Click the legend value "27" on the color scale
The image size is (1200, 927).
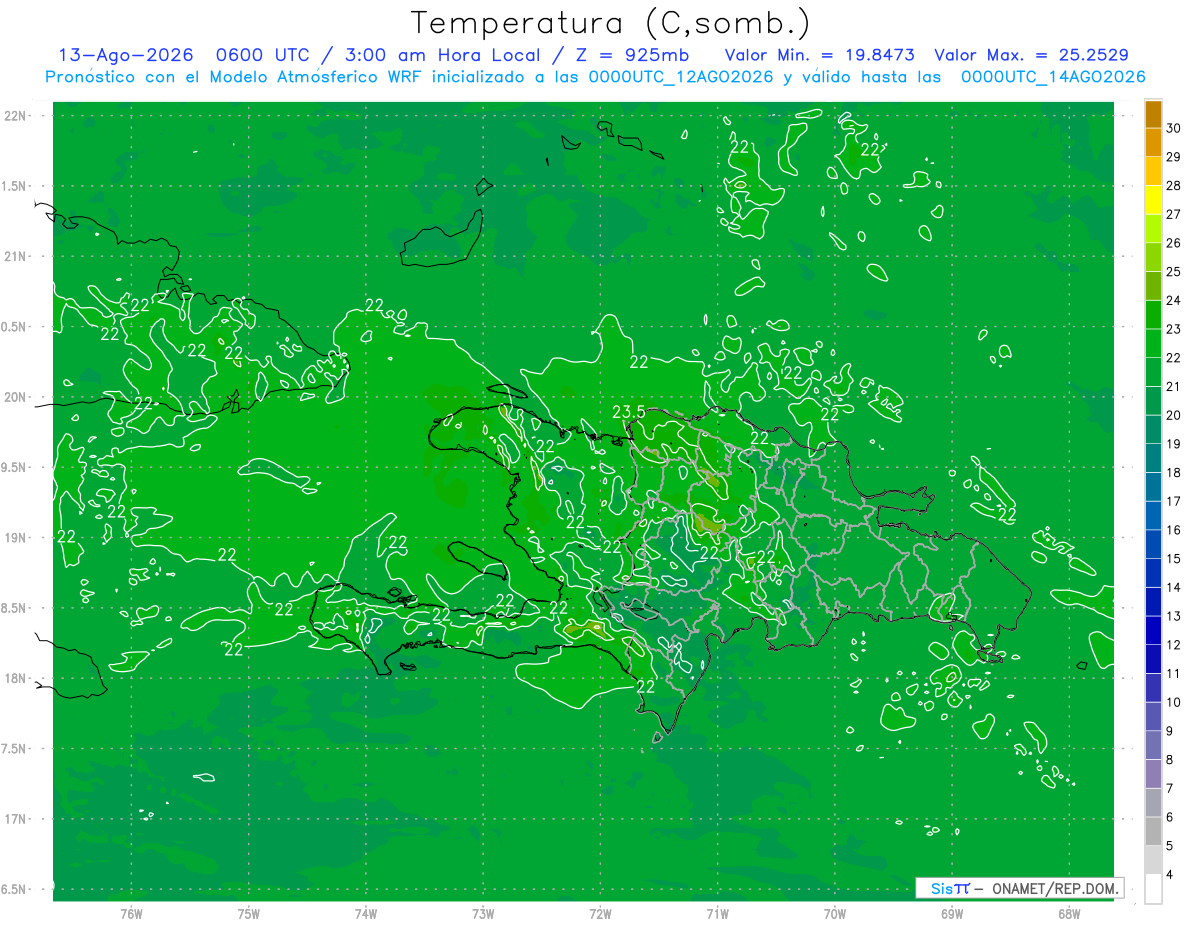point(1174,214)
